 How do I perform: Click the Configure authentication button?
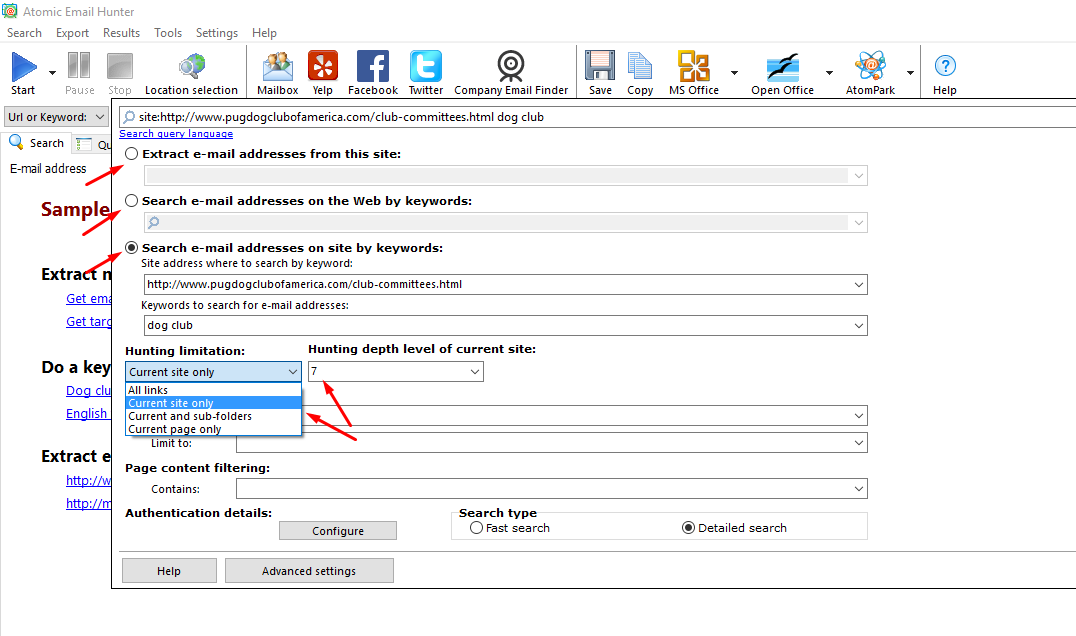point(338,530)
